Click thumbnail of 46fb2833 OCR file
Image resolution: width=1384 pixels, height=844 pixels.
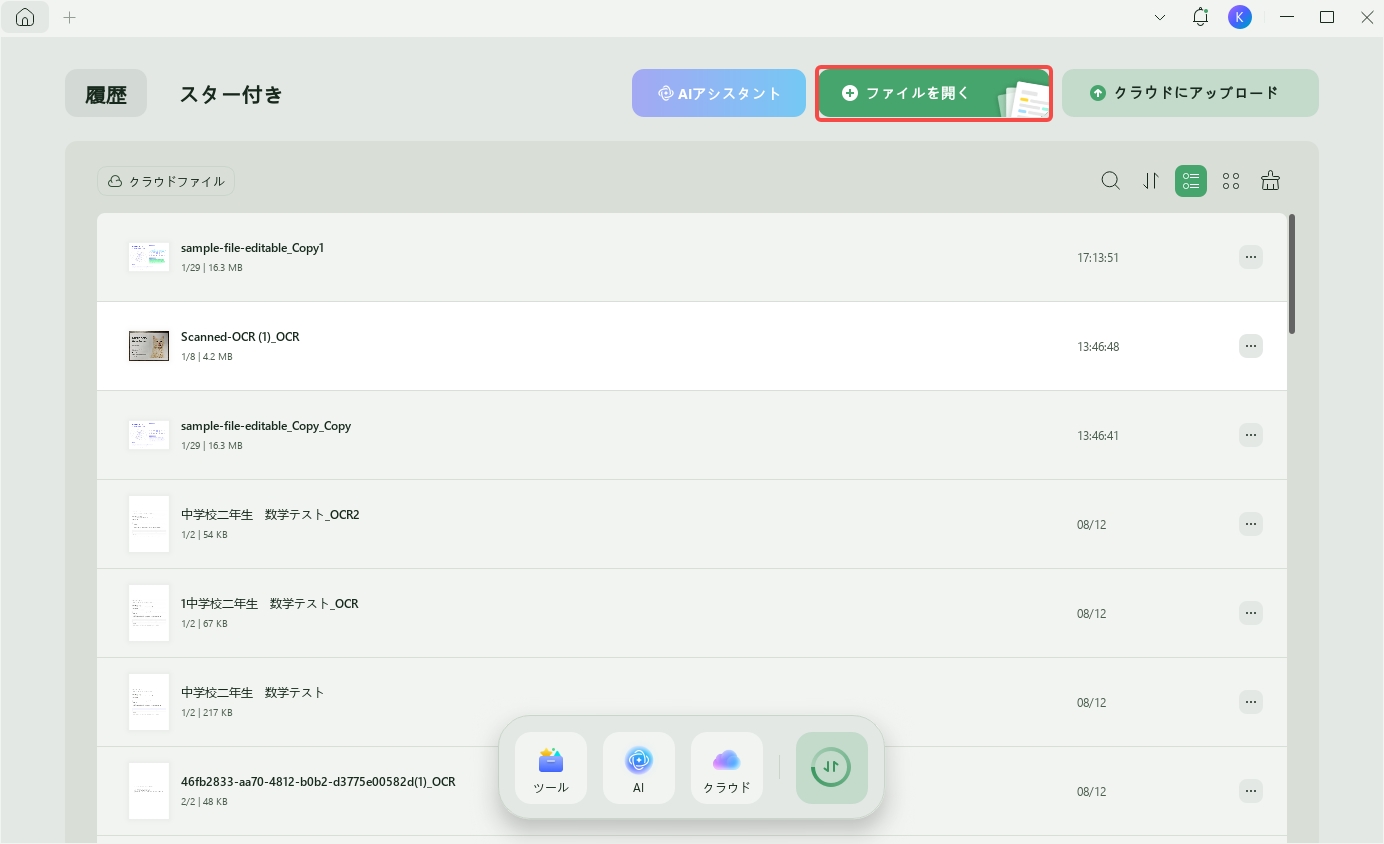(149, 791)
